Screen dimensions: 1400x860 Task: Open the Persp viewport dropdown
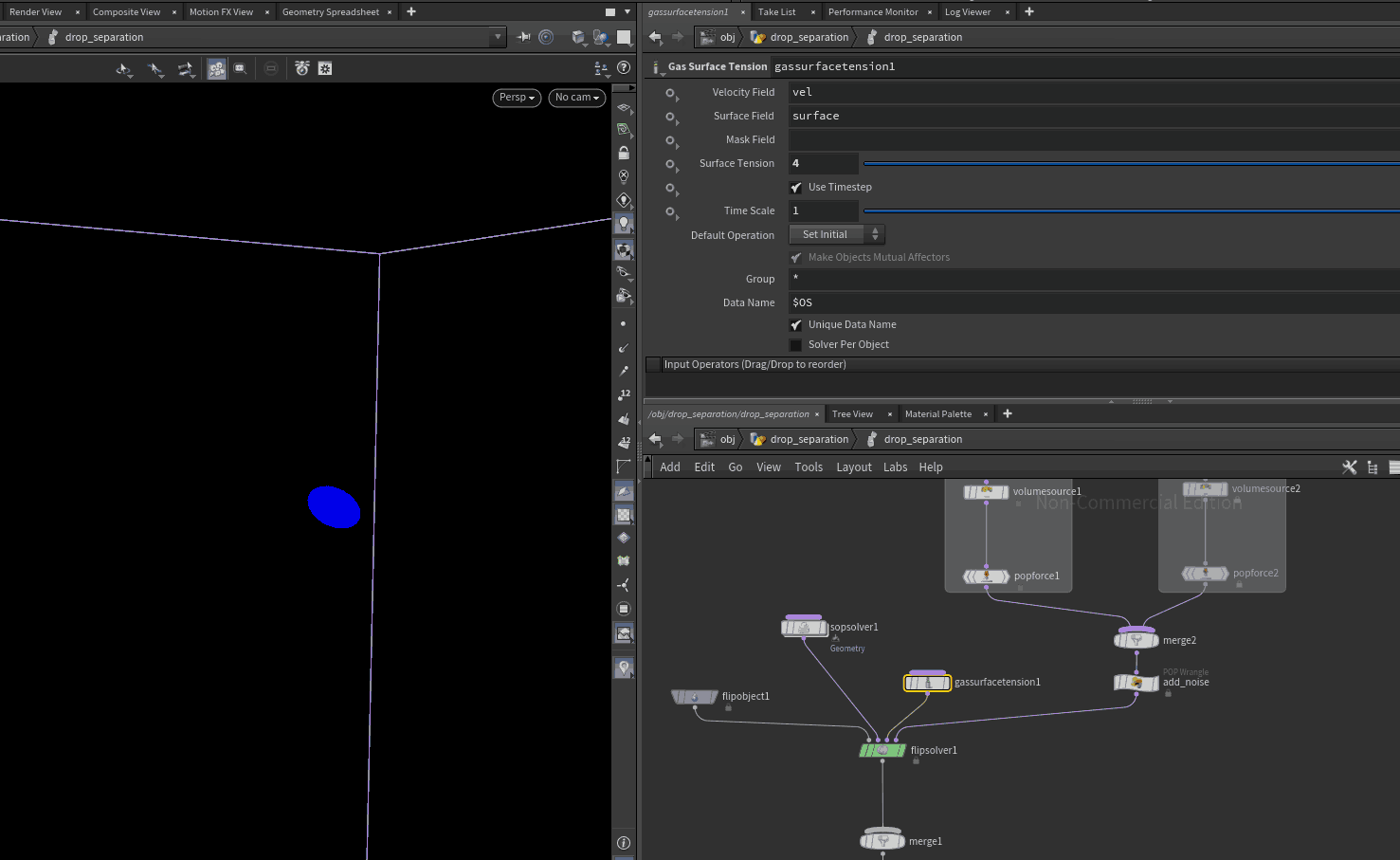click(517, 98)
